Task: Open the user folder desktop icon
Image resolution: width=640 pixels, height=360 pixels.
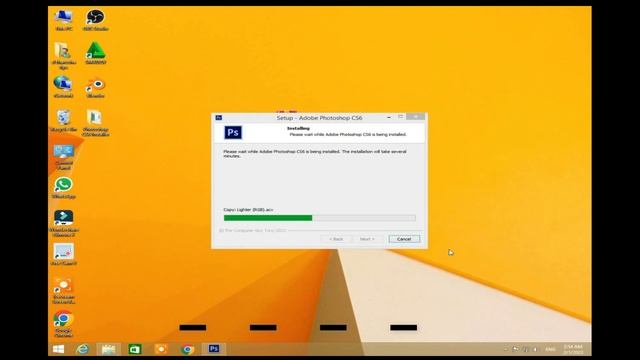Action: pos(64,56)
